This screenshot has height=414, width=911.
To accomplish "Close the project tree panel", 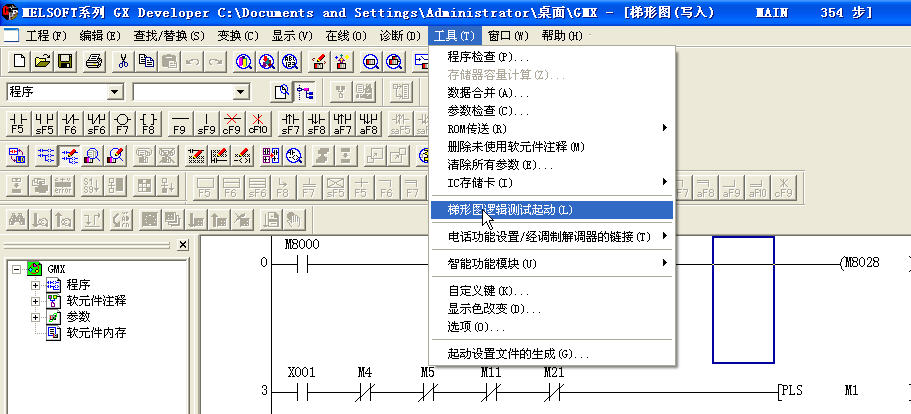I will click(182, 244).
